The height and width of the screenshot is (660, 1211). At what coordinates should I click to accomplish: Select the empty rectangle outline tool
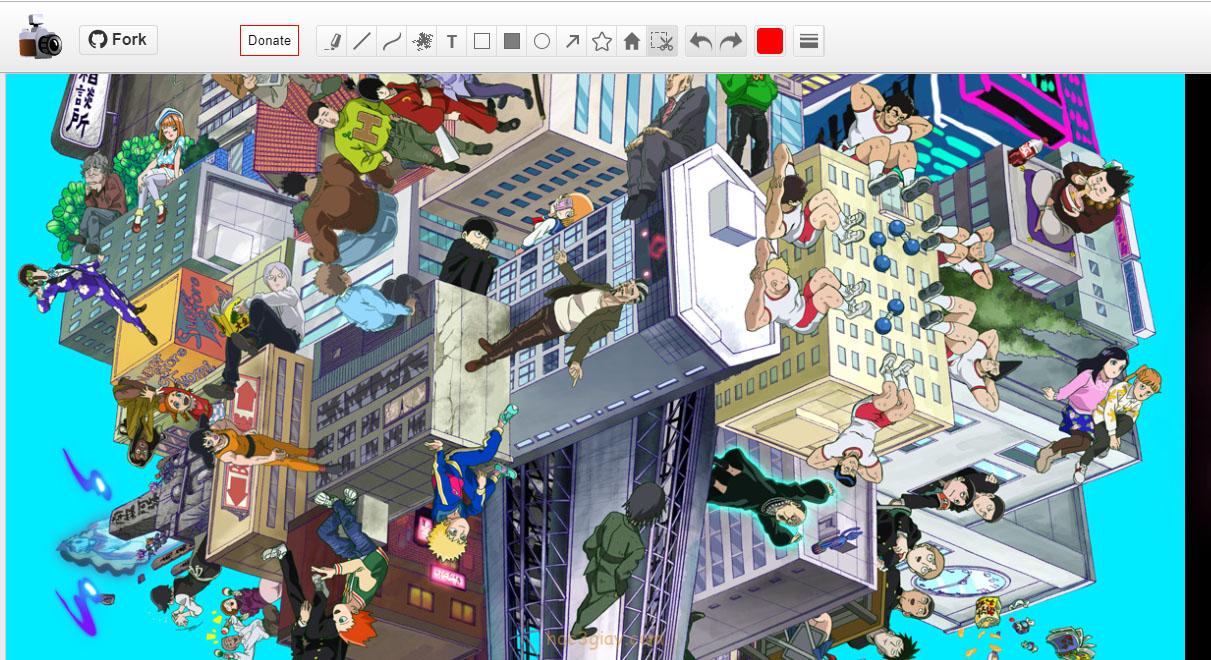482,41
